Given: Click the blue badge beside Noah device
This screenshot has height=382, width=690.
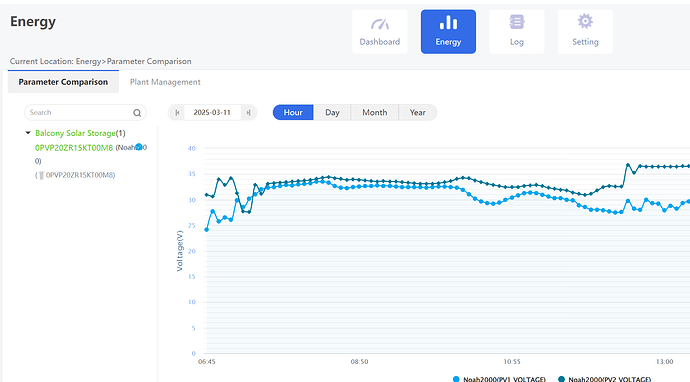Looking at the screenshot, I should [x=139, y=147].
